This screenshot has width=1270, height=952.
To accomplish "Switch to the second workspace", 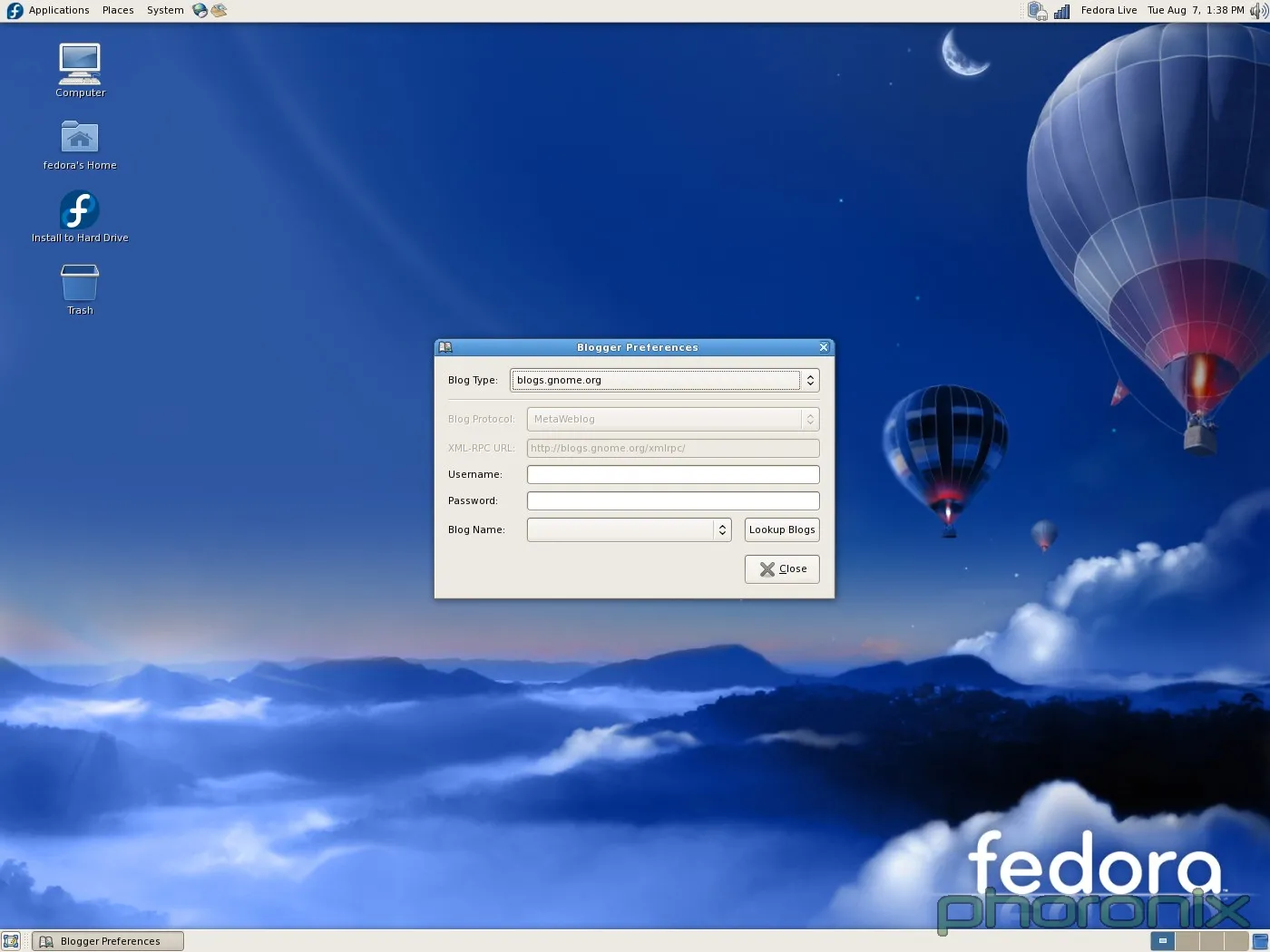I will tap(1187, 941).
